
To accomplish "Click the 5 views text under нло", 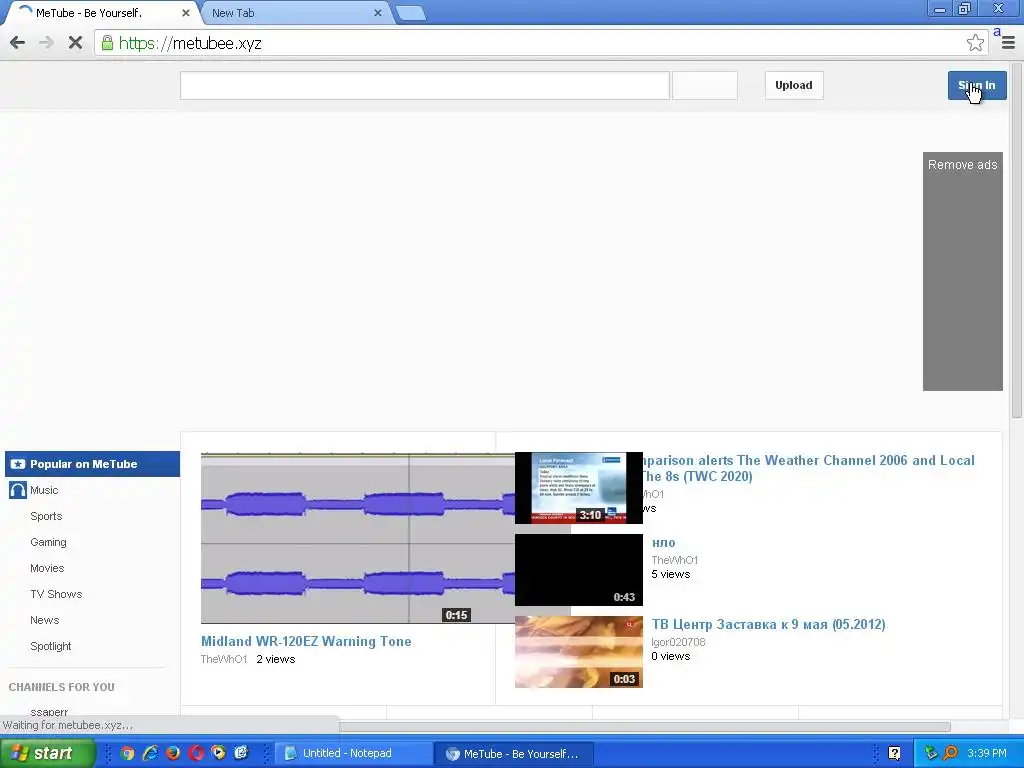I will click(671, 575).
